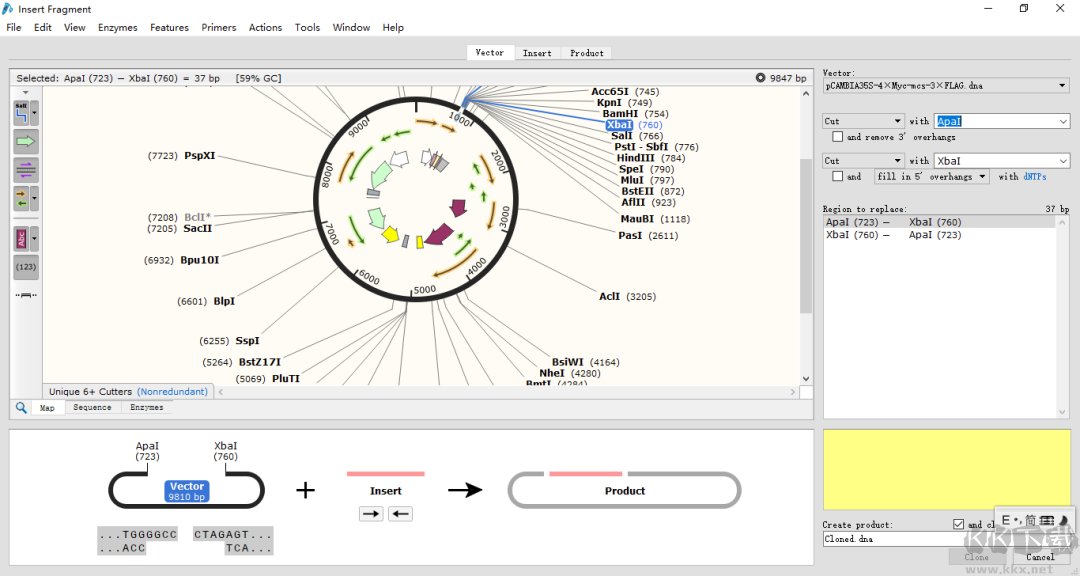Open the Abc feature labels dropdown arrow

(x=34, y=239)
